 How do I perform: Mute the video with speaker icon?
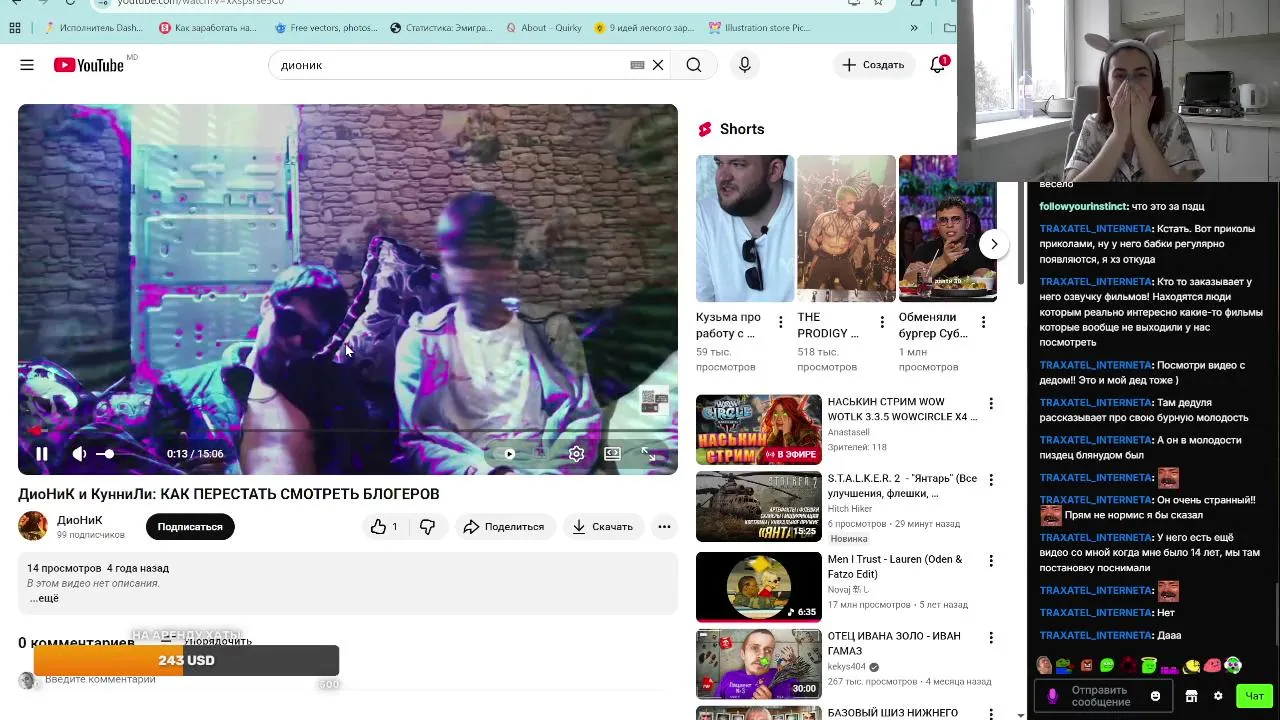pyautogui.click(x=79, y=454)
